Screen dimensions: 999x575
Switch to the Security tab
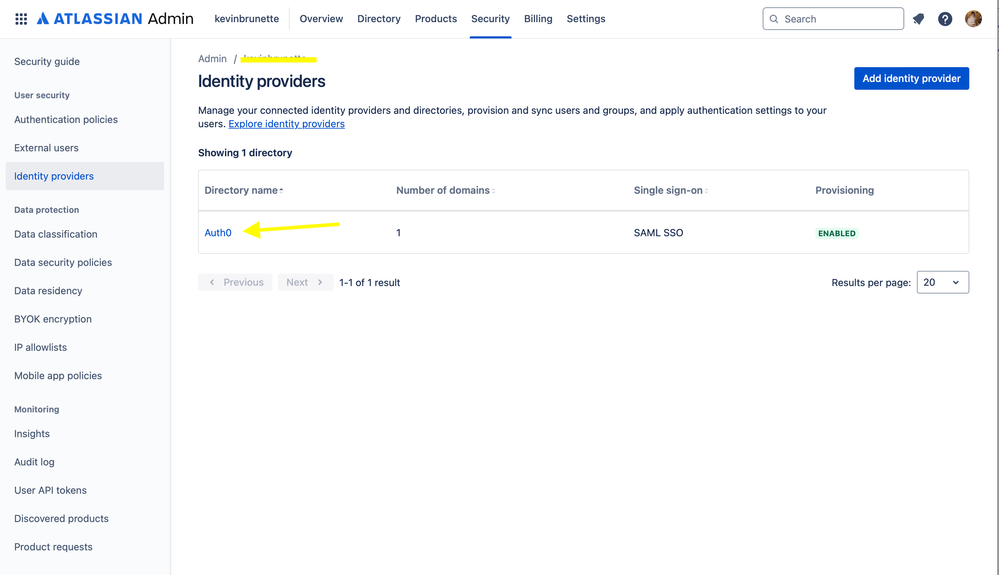click(490, 19)
